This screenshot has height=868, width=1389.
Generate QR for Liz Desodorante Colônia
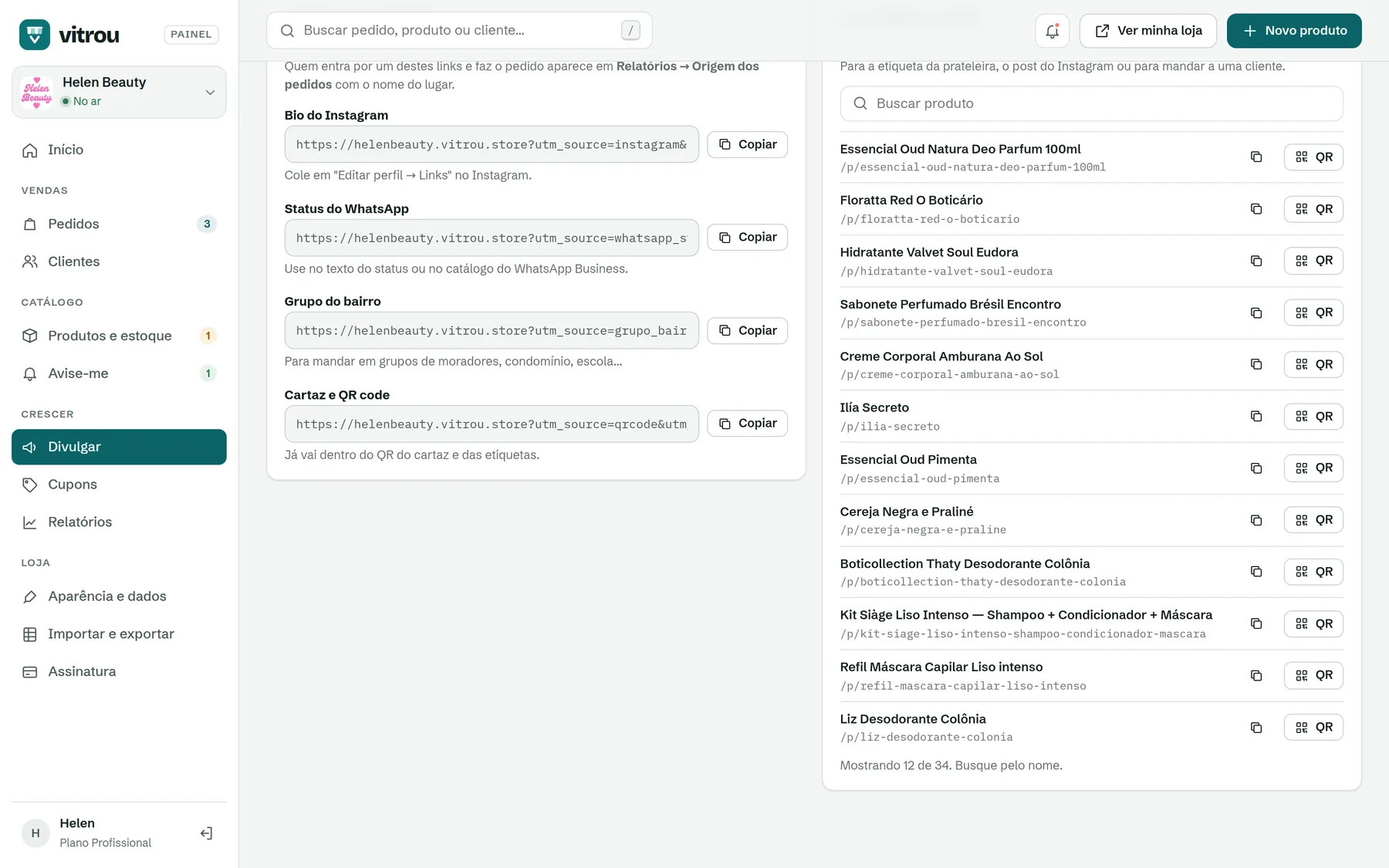(1313, 728)
